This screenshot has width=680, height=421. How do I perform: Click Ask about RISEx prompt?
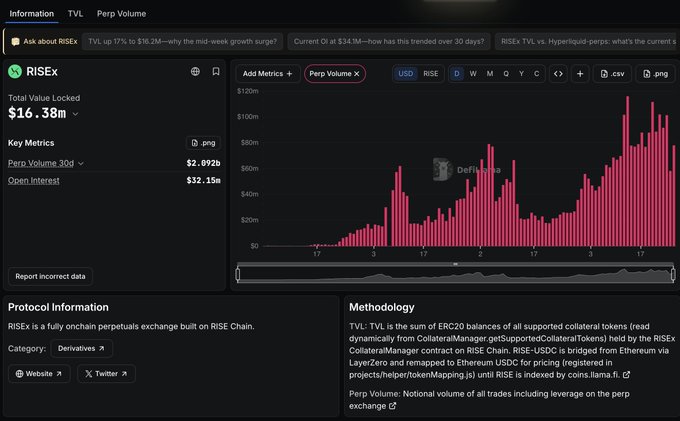tap(44, 41)
